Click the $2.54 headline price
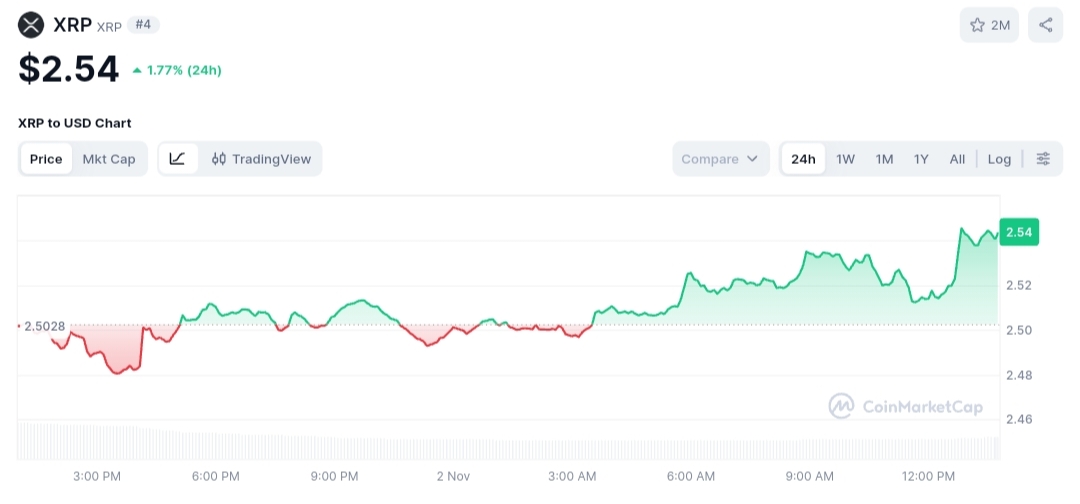1080x504 pixels. (68, 70)
